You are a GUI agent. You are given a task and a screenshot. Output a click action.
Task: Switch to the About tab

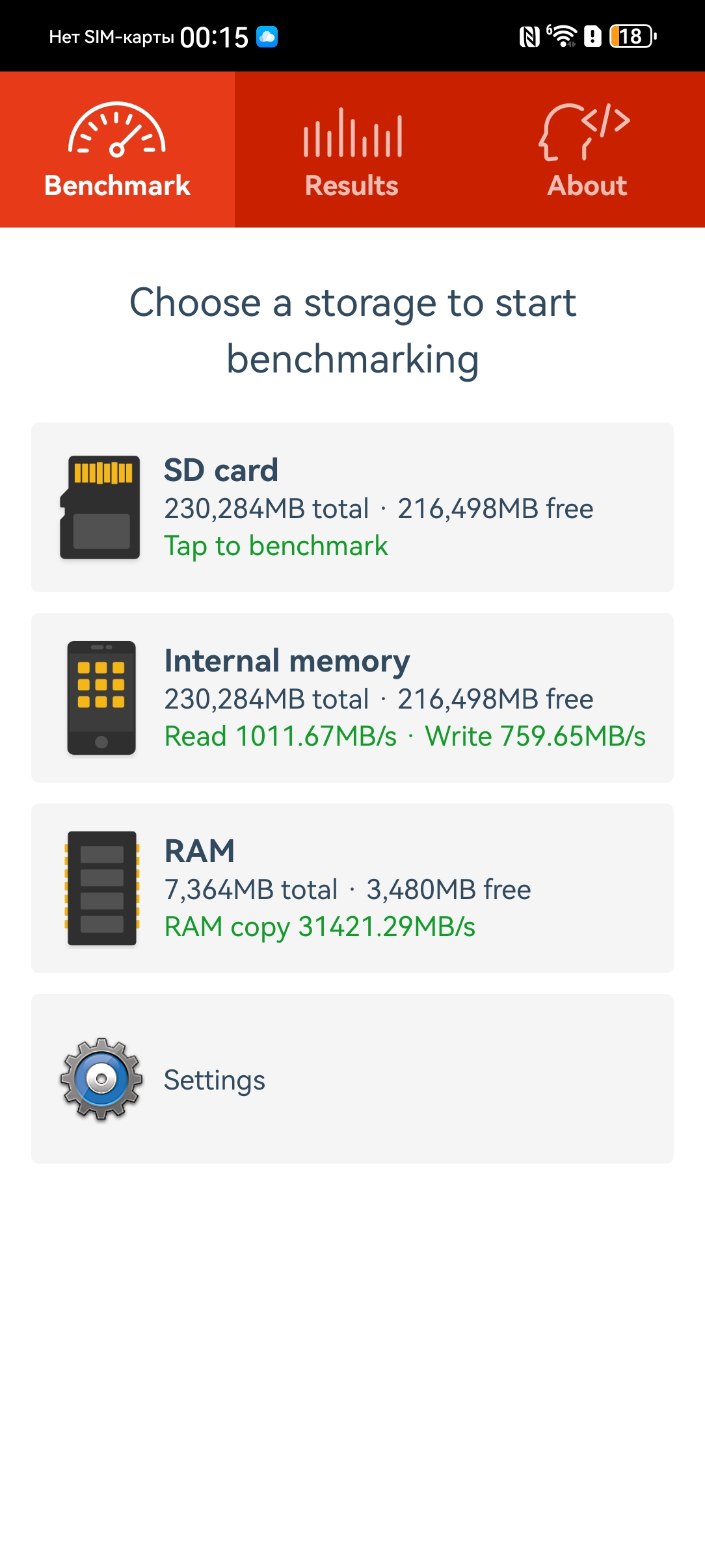coord(587,150)
